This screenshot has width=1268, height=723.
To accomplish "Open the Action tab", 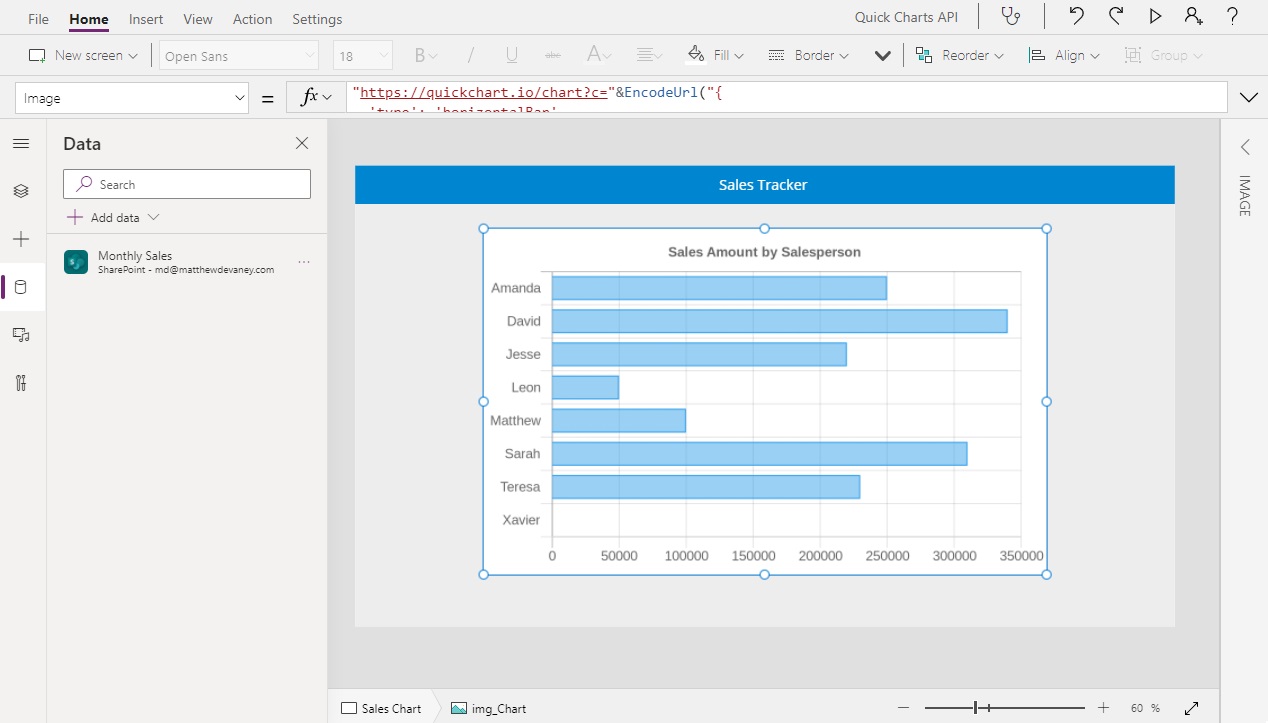I will [x=252, y=19].
